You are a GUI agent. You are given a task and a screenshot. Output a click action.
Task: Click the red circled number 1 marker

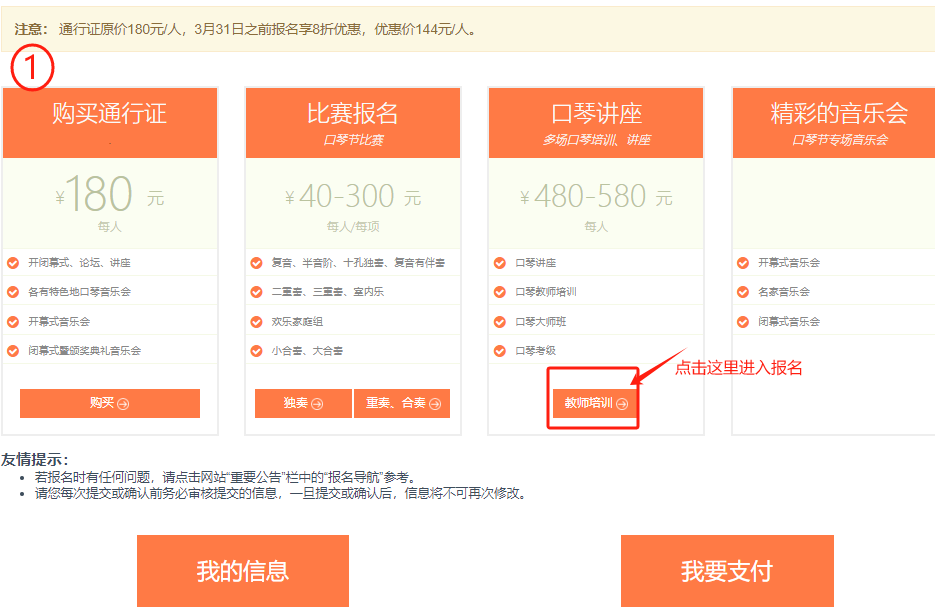(x=31, y=68)
